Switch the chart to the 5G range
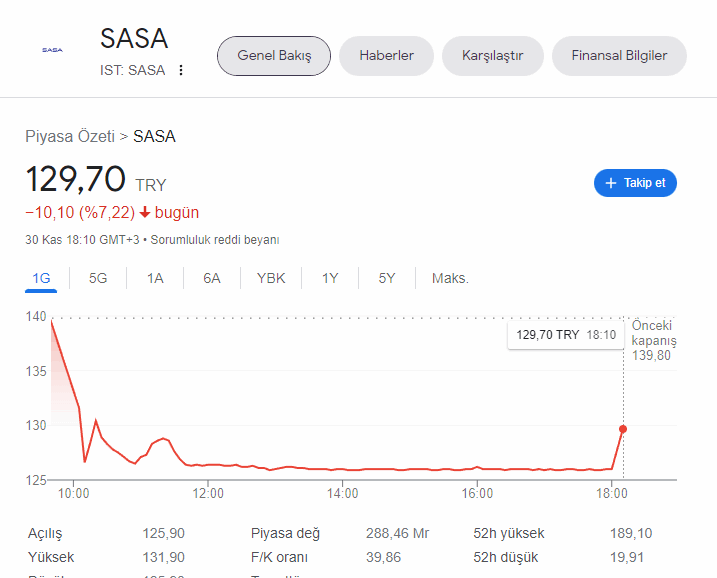This screenshot has height=578, width=717. click(x=98, y=278)
